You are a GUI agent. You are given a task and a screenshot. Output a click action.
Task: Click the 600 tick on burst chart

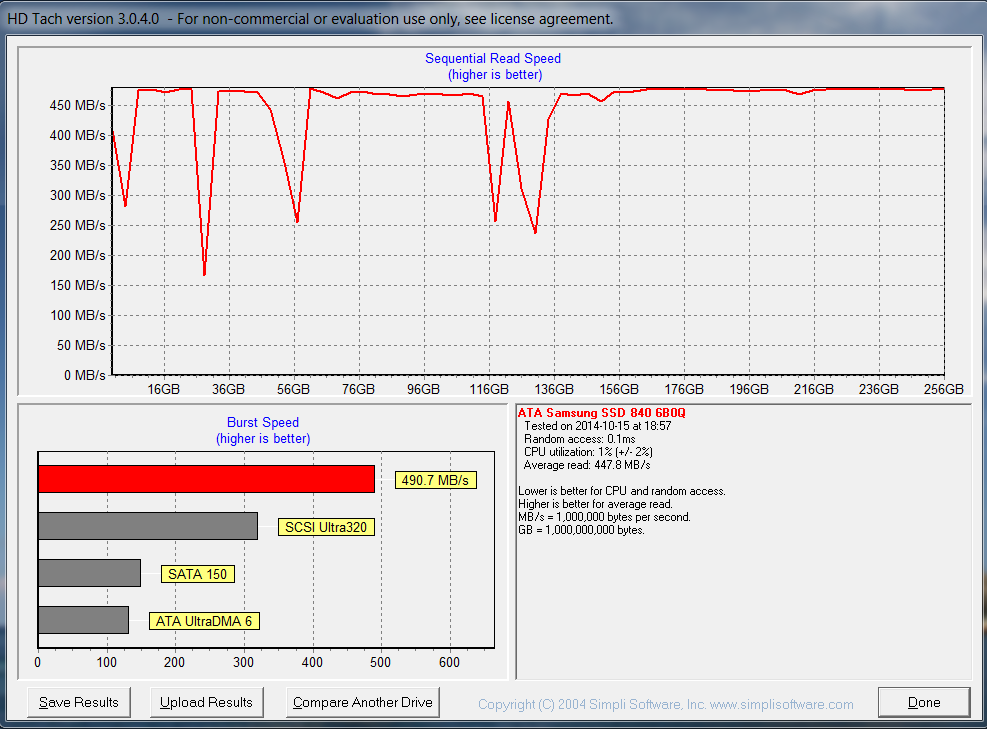(x=449, y=662)
